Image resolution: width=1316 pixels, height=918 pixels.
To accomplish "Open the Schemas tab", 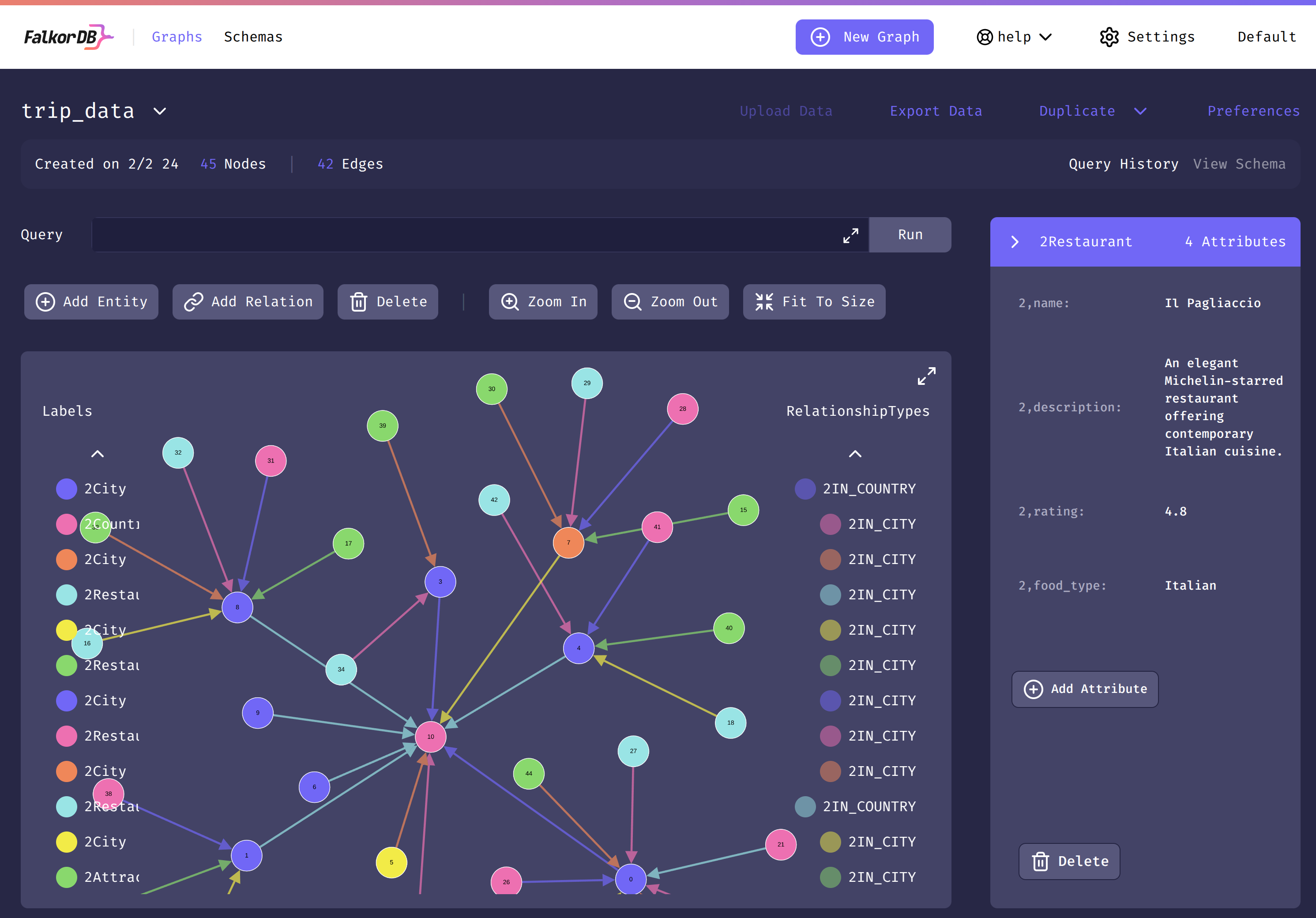I will (x=253, y=37).
